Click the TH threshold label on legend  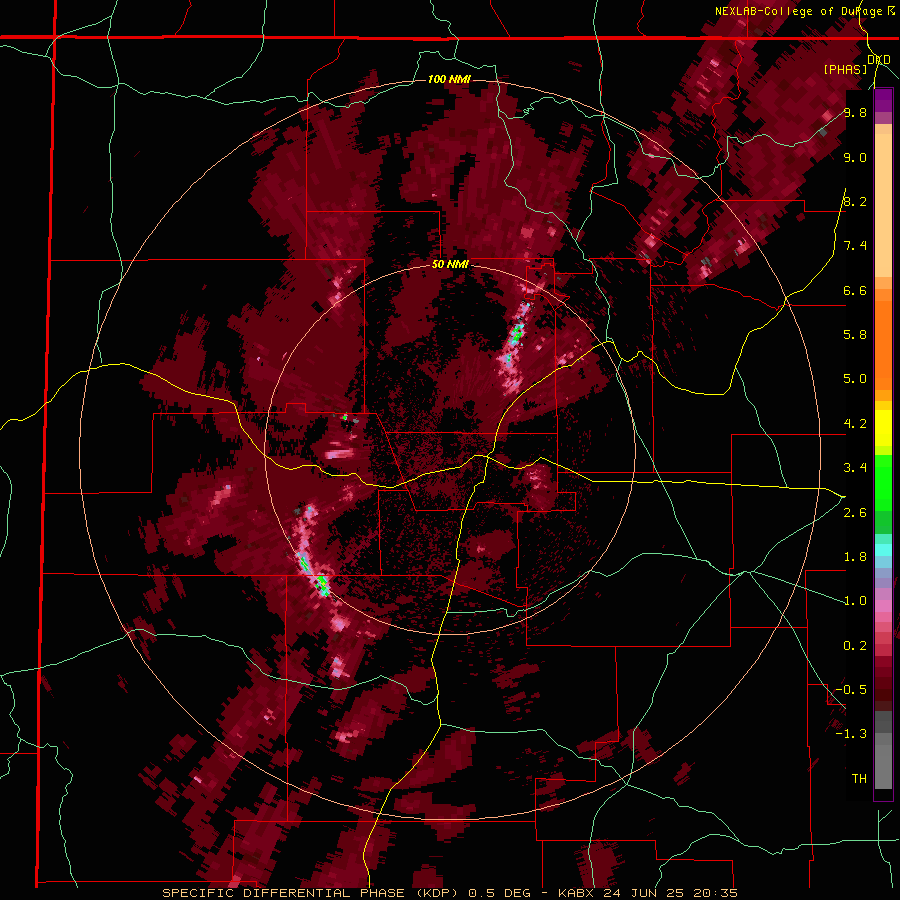point(859,779)
